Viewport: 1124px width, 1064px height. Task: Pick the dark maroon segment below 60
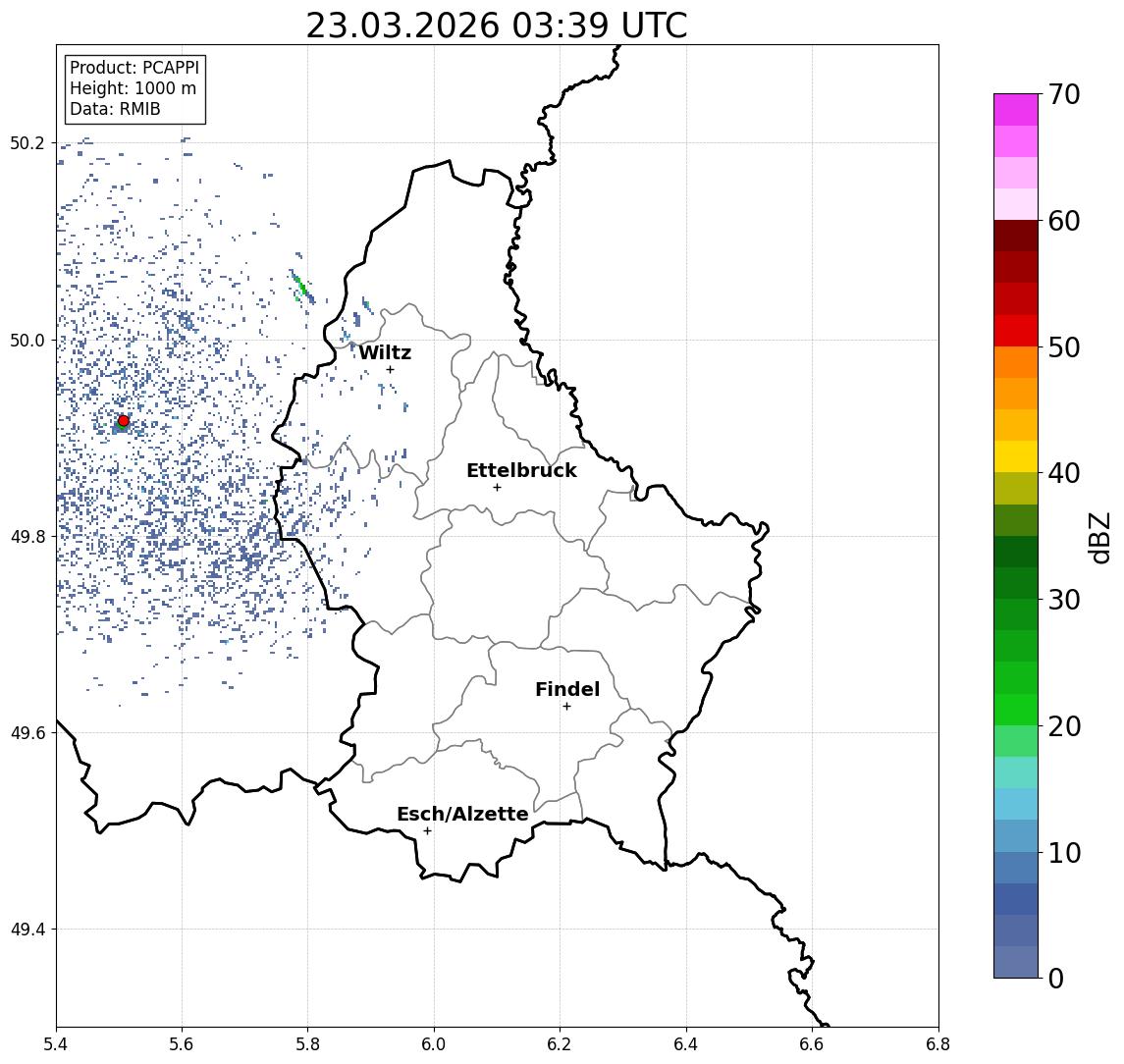click(1016, 236)
